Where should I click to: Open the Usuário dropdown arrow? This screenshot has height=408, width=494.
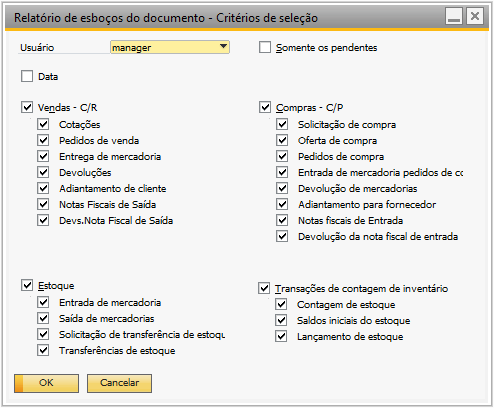[x=224, y=47]
